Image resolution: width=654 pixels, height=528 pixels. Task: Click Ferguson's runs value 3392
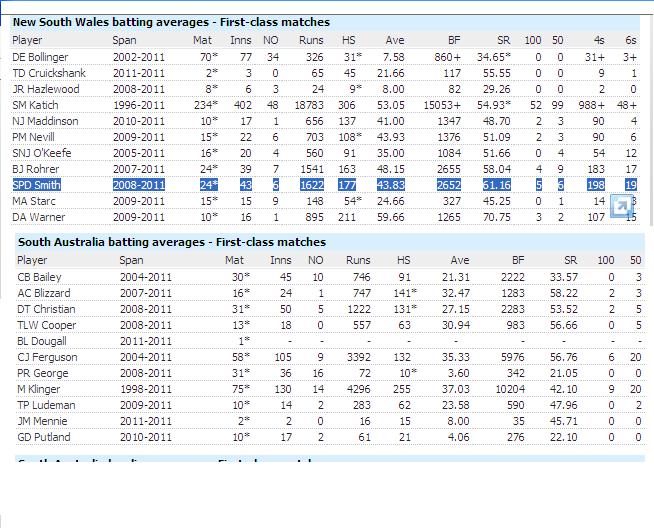[359, 357]
